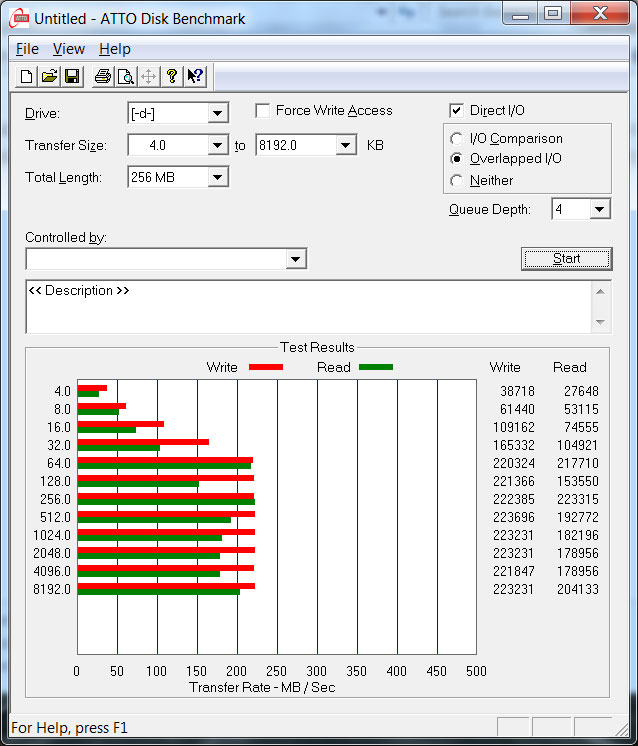Maximize the ATTO Disk Benchmark window
Viewport: 638px width, 746px height.
553,14
